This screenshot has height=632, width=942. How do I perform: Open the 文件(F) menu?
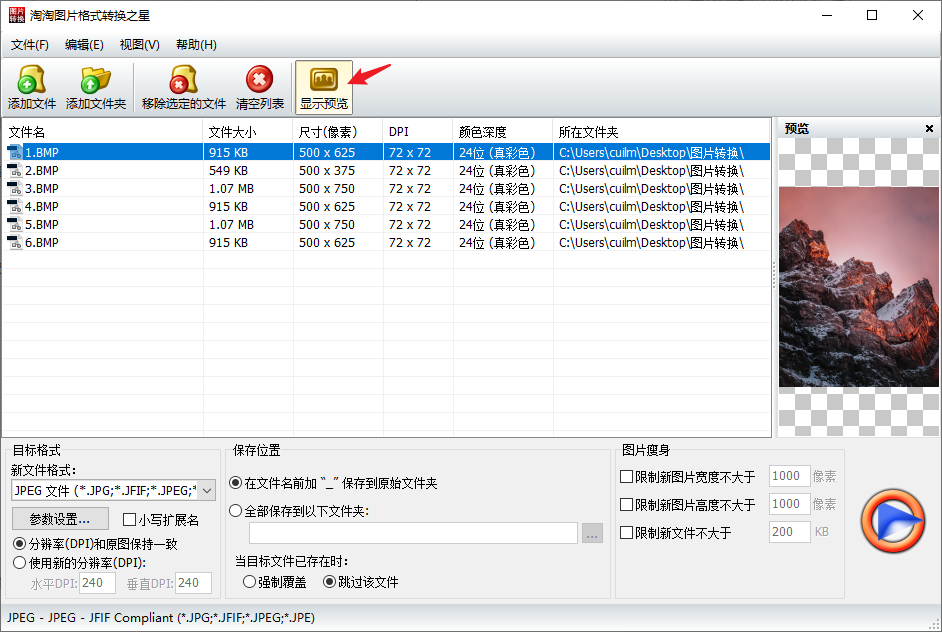(x=29, y=44)
